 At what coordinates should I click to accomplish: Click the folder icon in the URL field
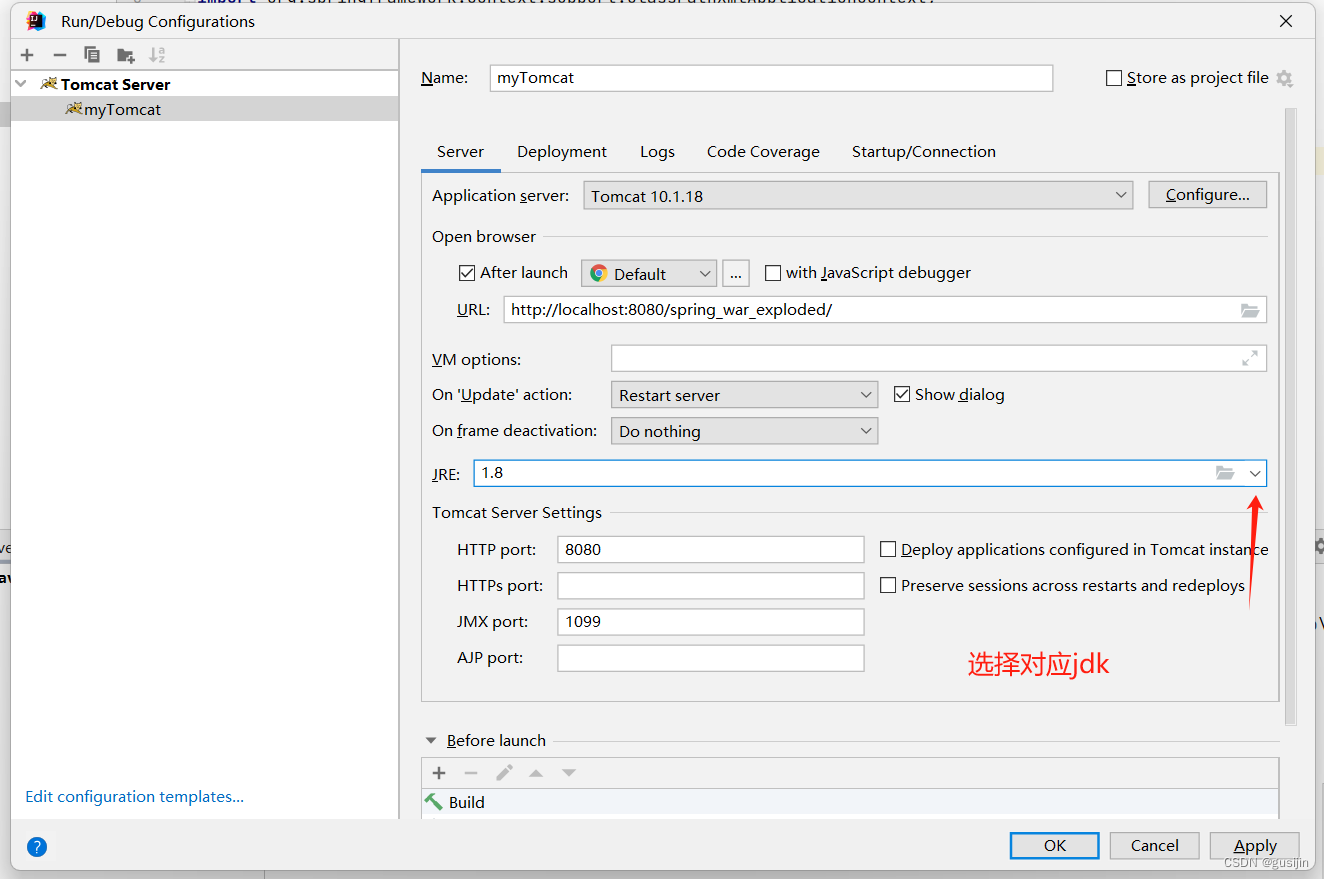[x=1250, y=310]
